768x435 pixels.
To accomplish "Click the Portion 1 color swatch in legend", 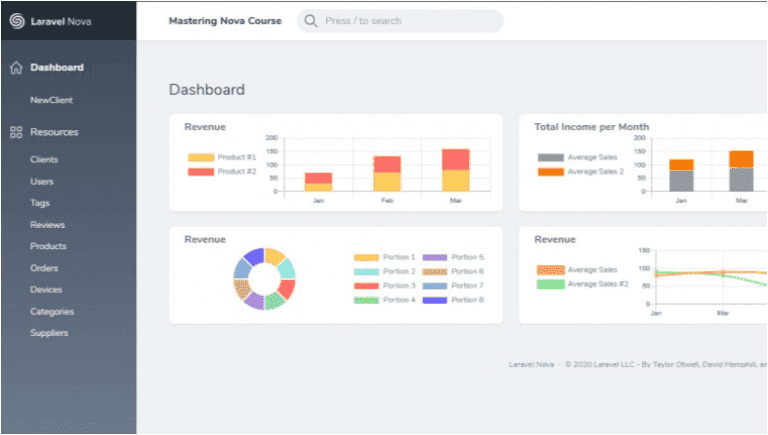I will point(367,258).
